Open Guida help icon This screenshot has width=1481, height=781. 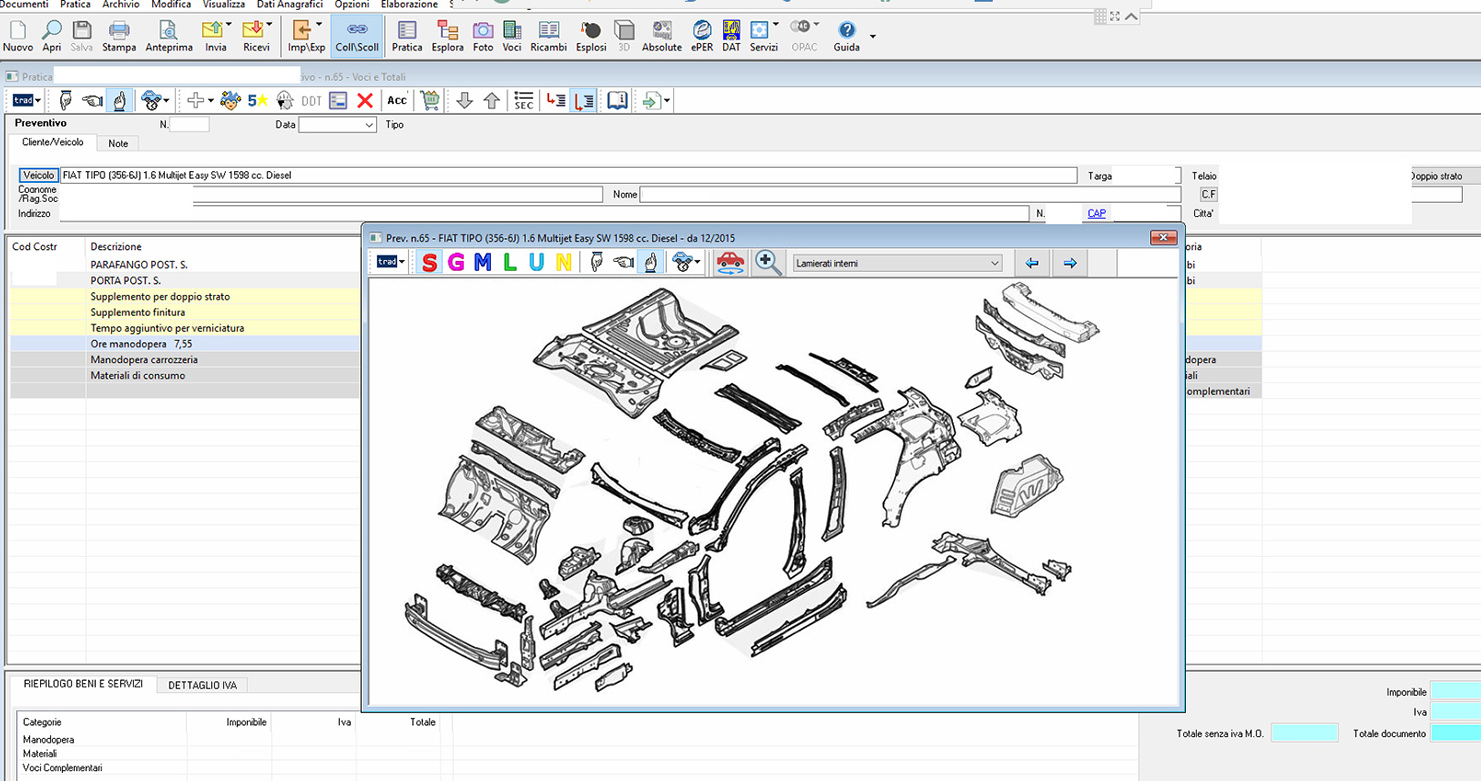coord(847,36)
